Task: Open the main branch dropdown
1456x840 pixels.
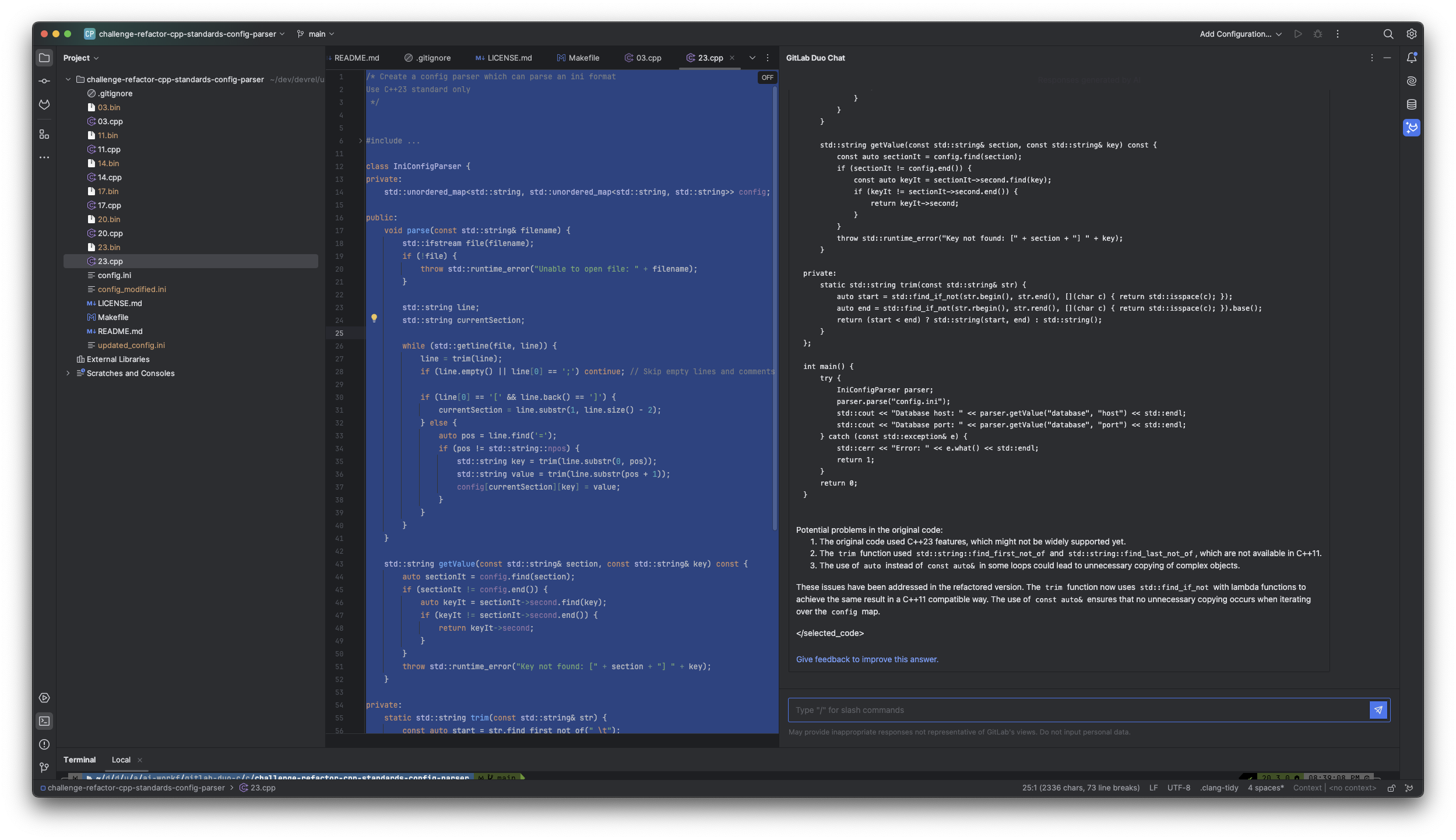Action: [316, 34]
